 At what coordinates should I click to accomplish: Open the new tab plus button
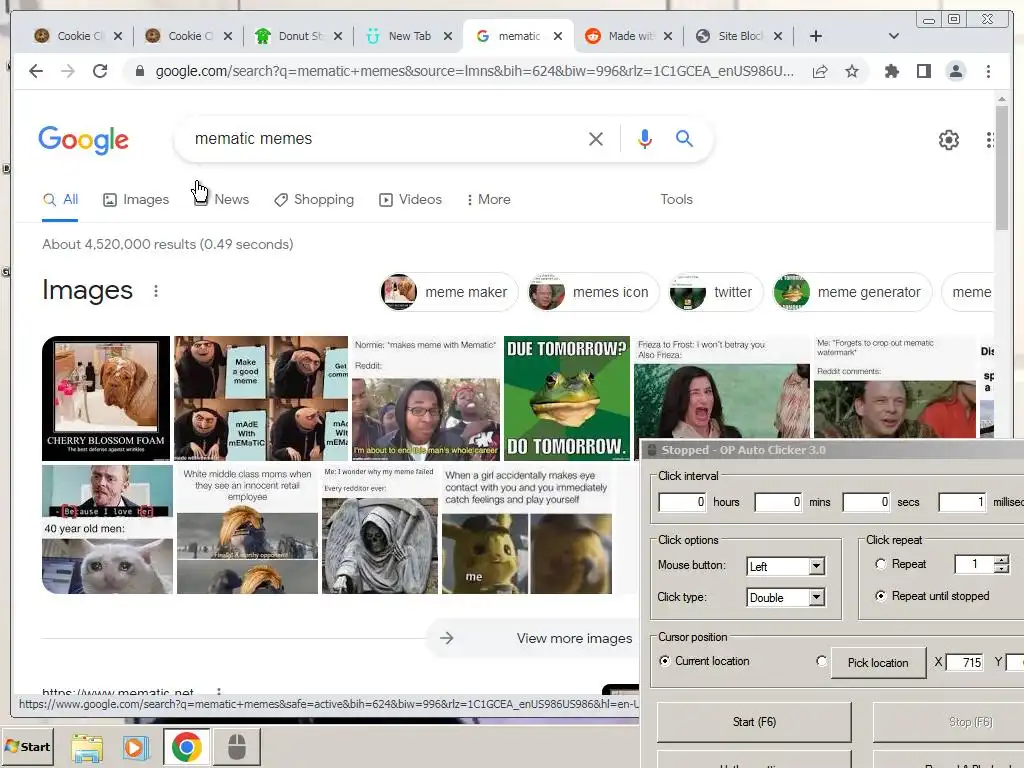[x=816, y=36]
